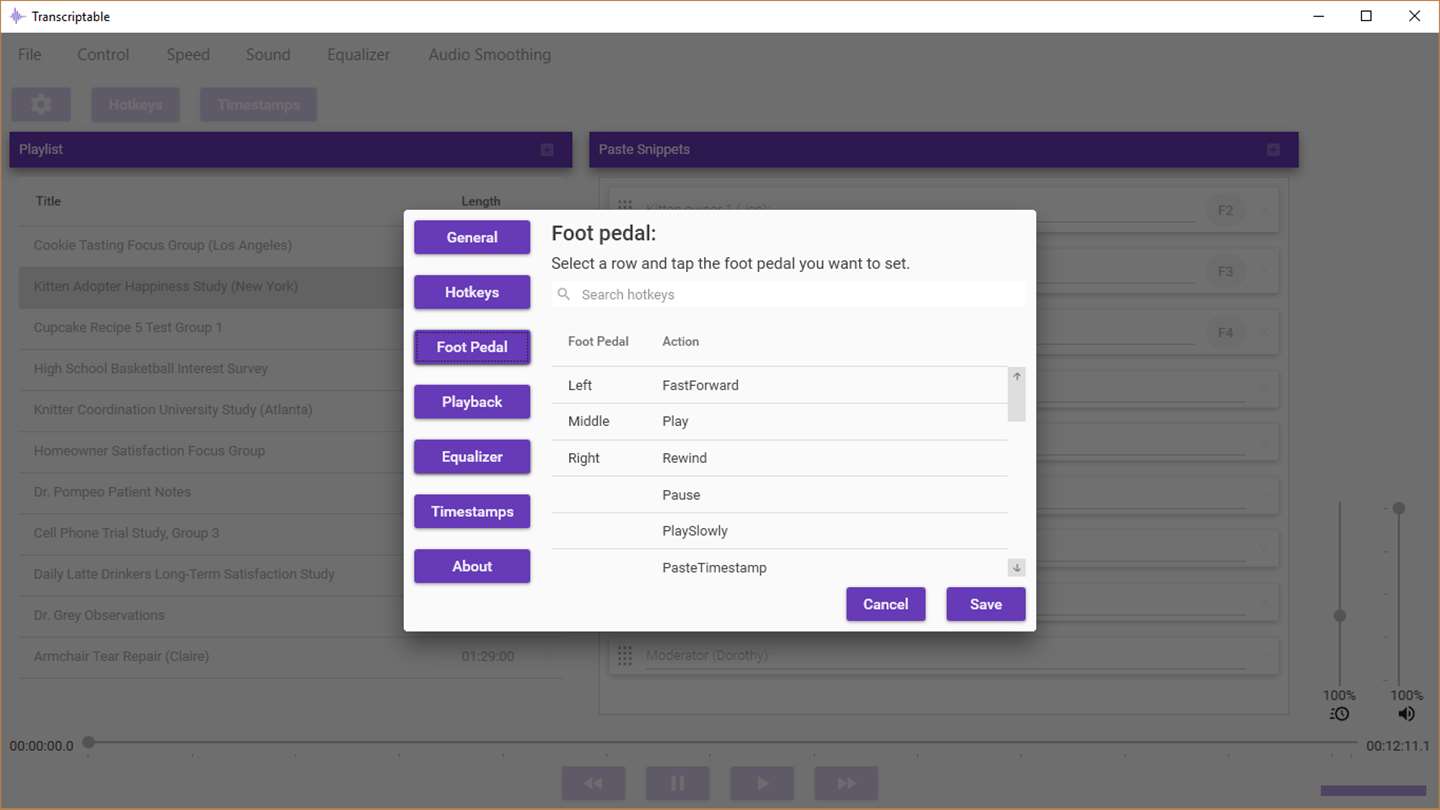Click the settings gear icon

tap(41, 104)
